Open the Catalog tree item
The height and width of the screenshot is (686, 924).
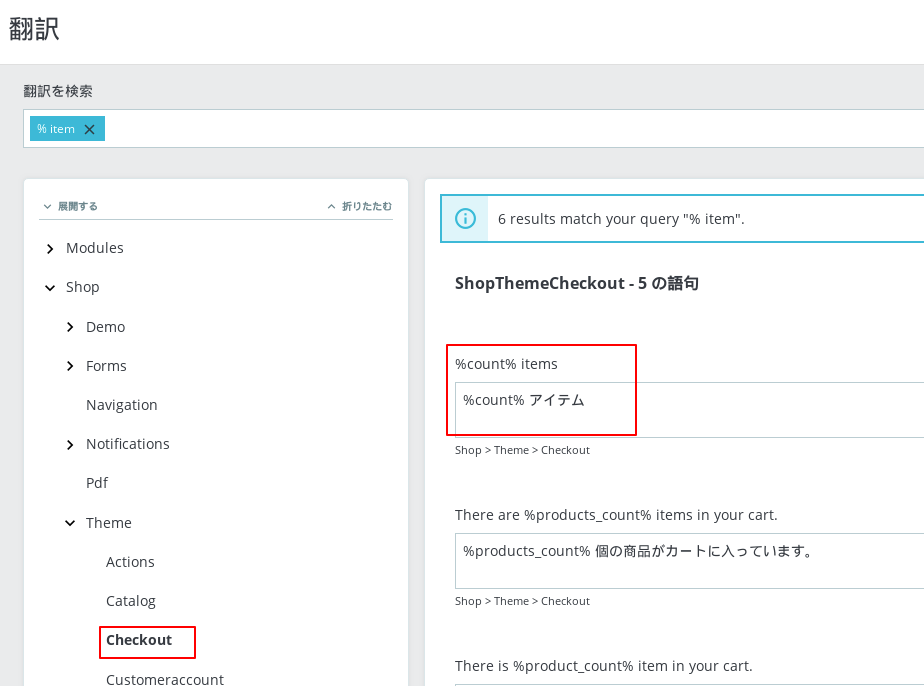131,601
